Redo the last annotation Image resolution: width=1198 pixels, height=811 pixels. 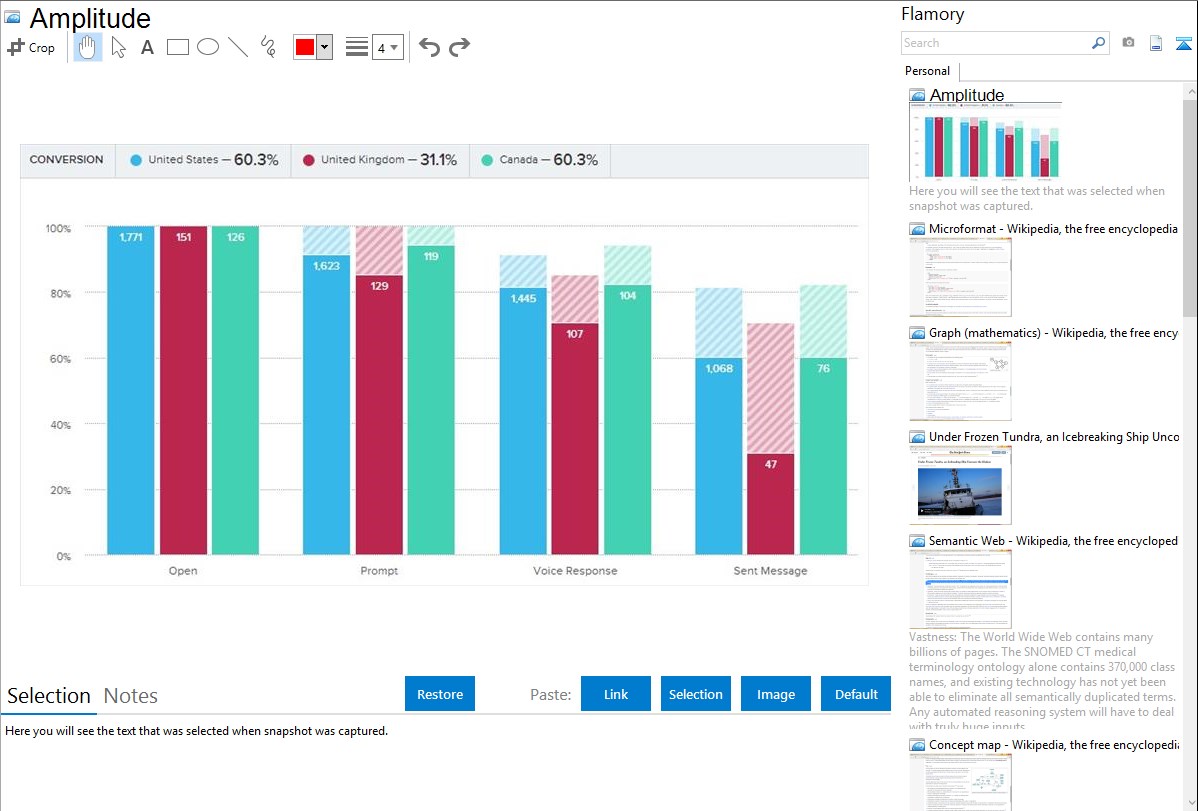[459, 47]
